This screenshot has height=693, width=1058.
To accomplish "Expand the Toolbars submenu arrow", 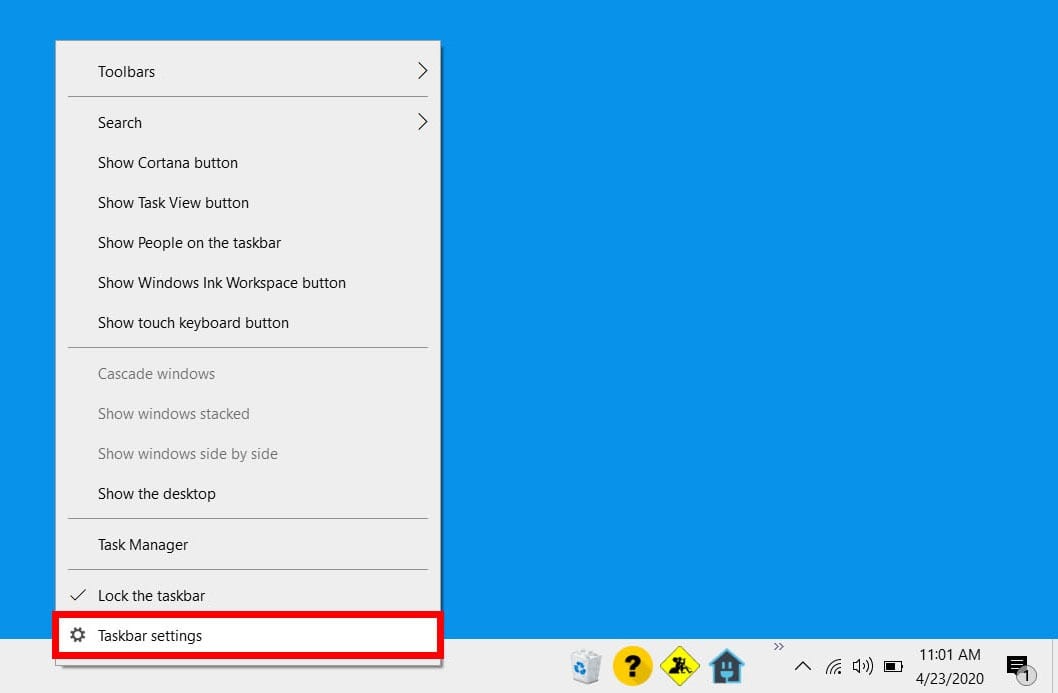I will [422, 71].
